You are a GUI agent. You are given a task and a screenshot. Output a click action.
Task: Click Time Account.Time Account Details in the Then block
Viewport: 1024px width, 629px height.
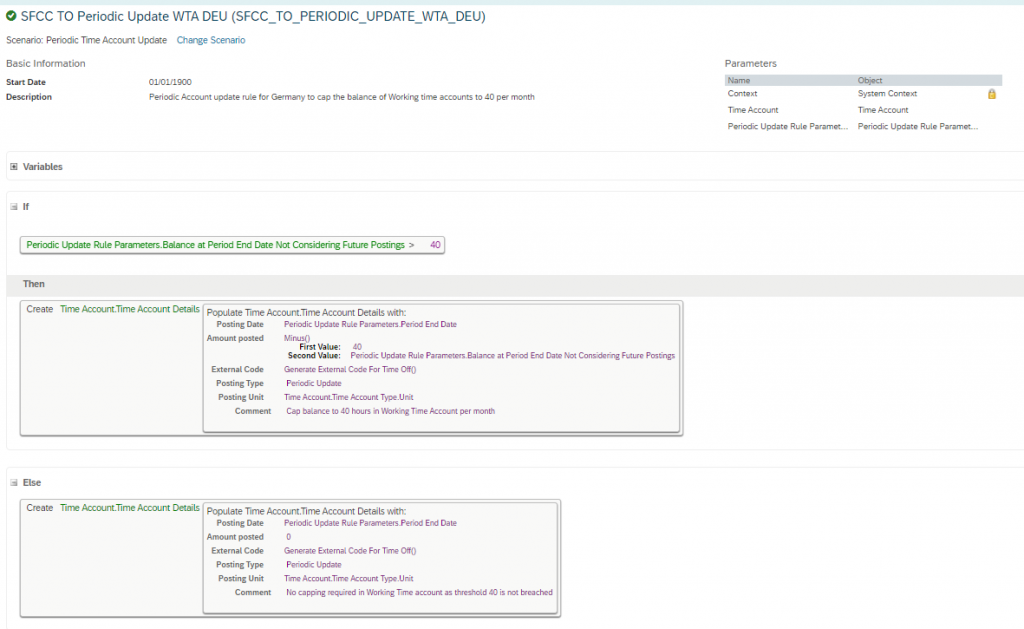click(x=129, y=309)
